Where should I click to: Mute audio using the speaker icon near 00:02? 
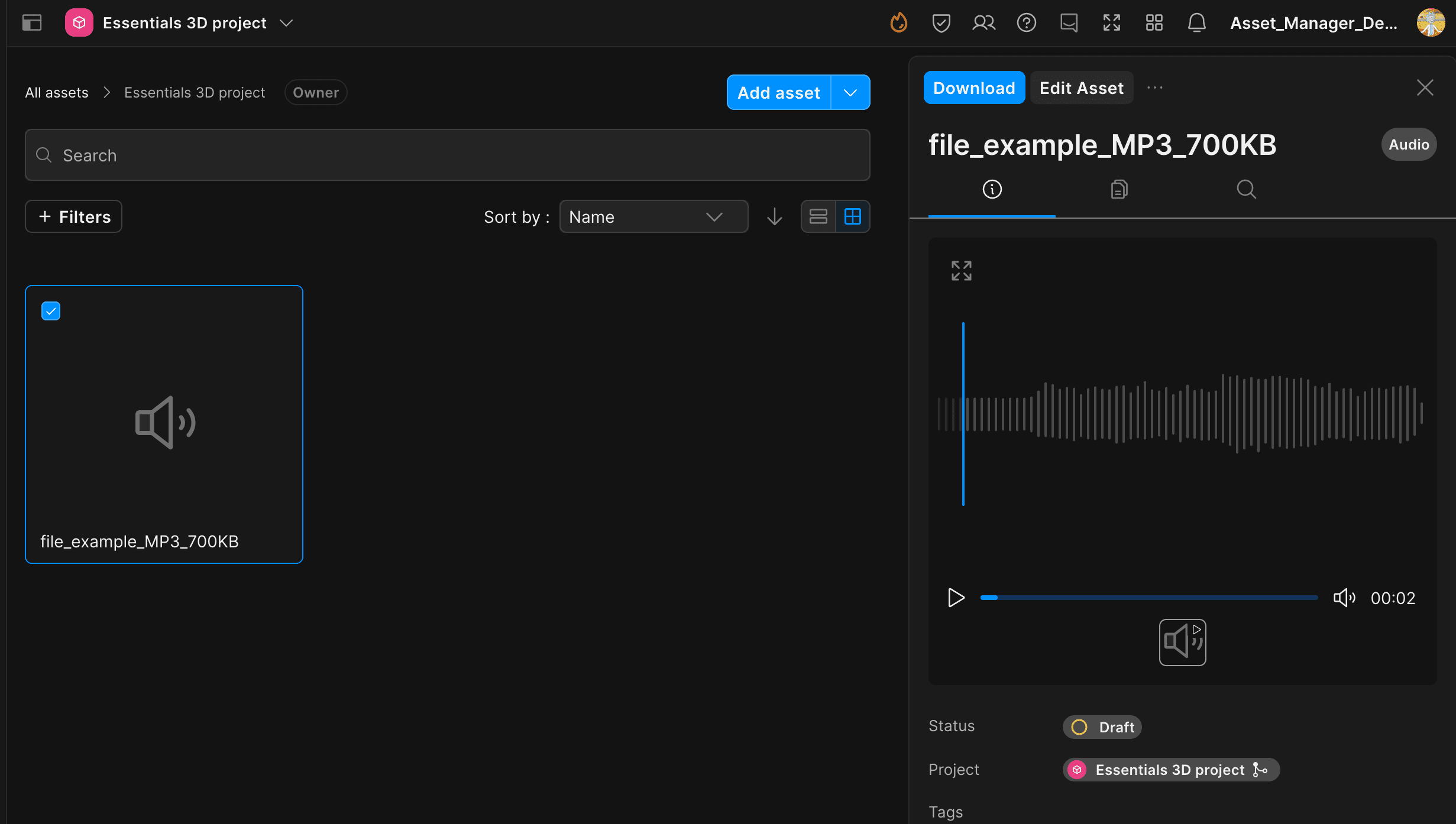click(1345, 598)
